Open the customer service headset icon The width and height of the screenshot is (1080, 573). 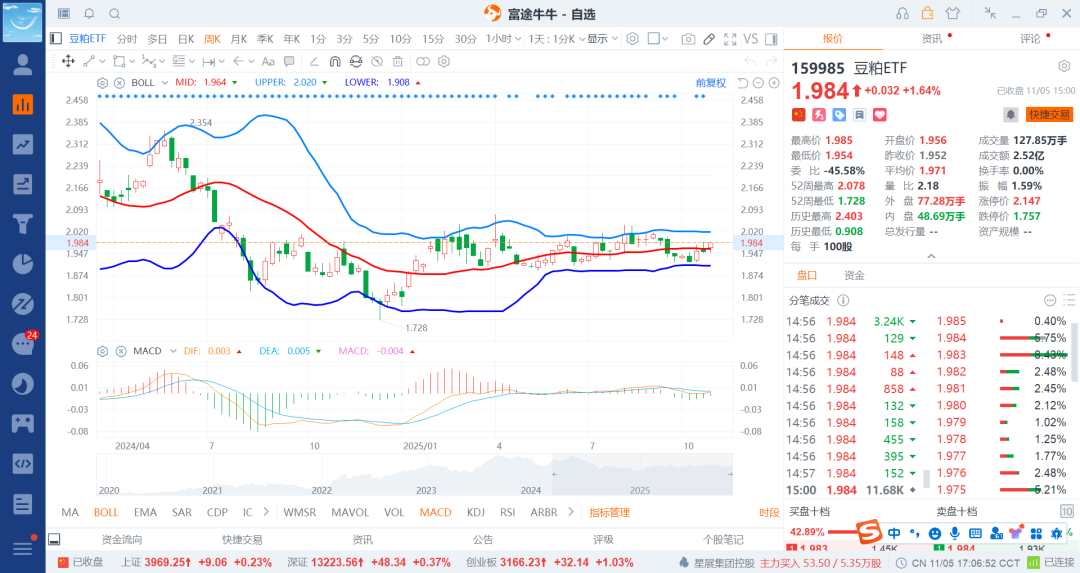click(902, 14)
